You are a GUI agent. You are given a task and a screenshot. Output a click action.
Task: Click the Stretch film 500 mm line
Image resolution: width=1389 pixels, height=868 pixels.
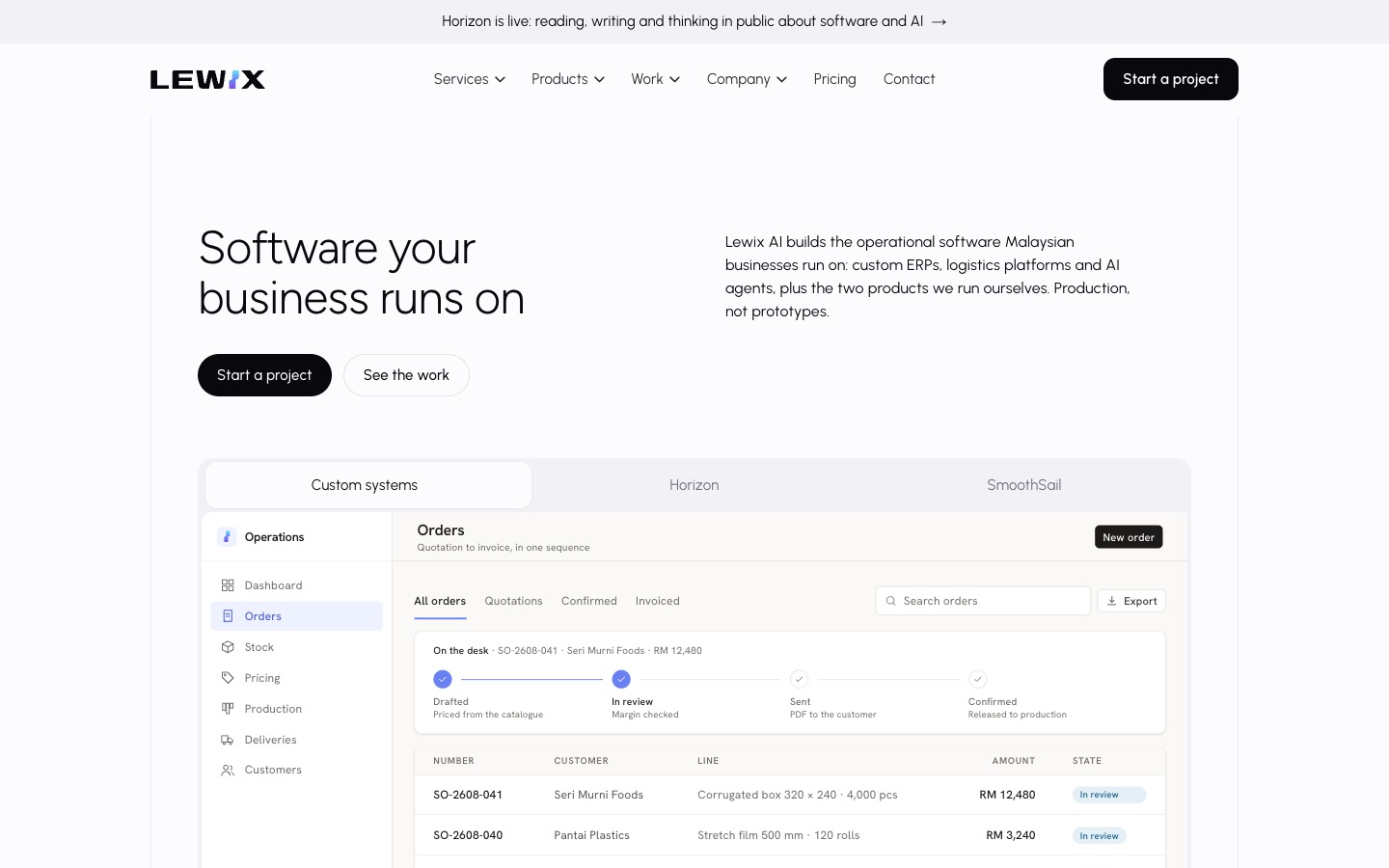point(778,835)
